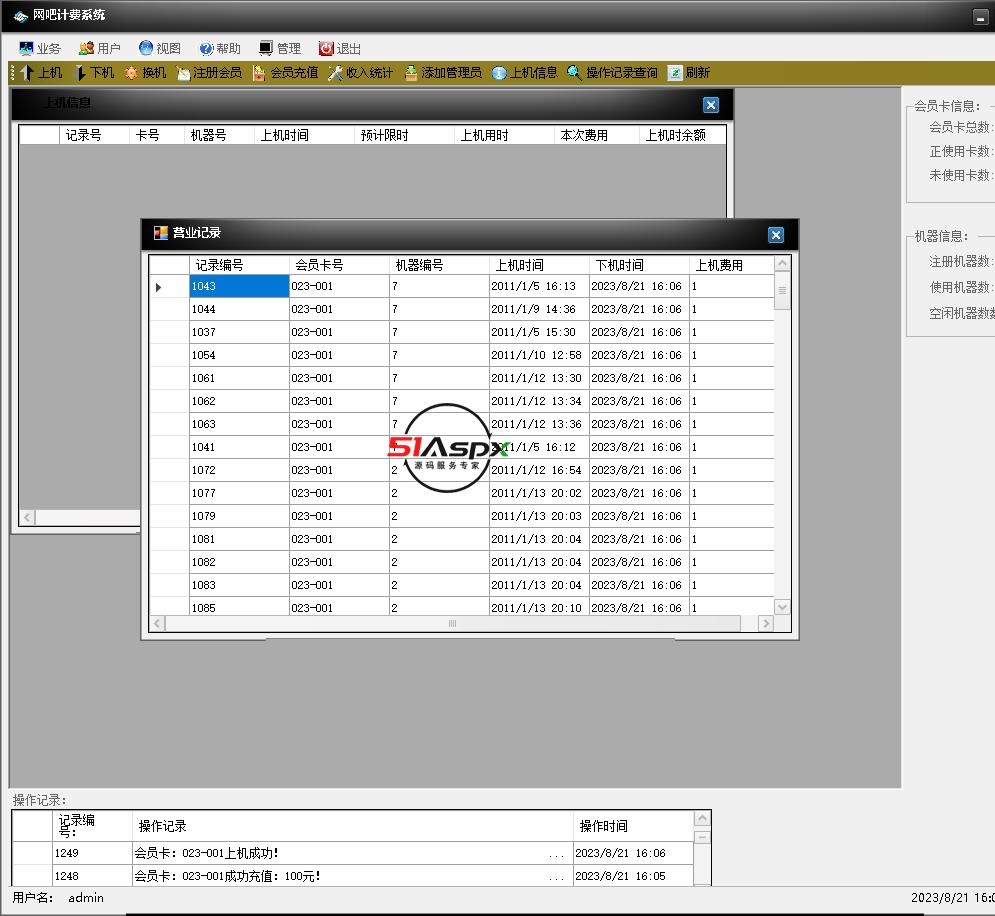Sort by the 上机时间 column header in 营业记录
Image resolution: width=995 pixels, height=916 pixels.
tap(538, 265)
